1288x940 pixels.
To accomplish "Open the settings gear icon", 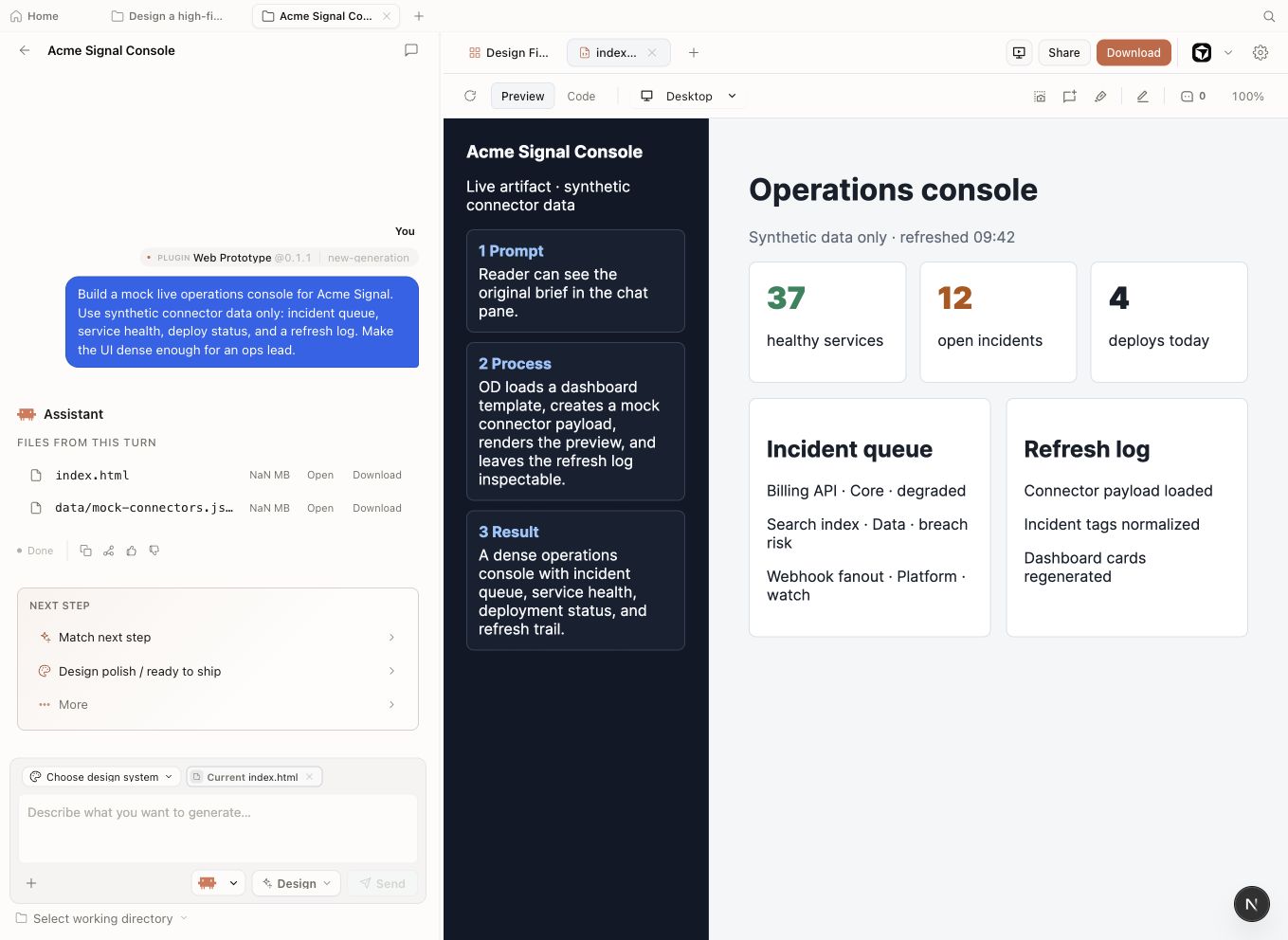I will pos(1261,53).
